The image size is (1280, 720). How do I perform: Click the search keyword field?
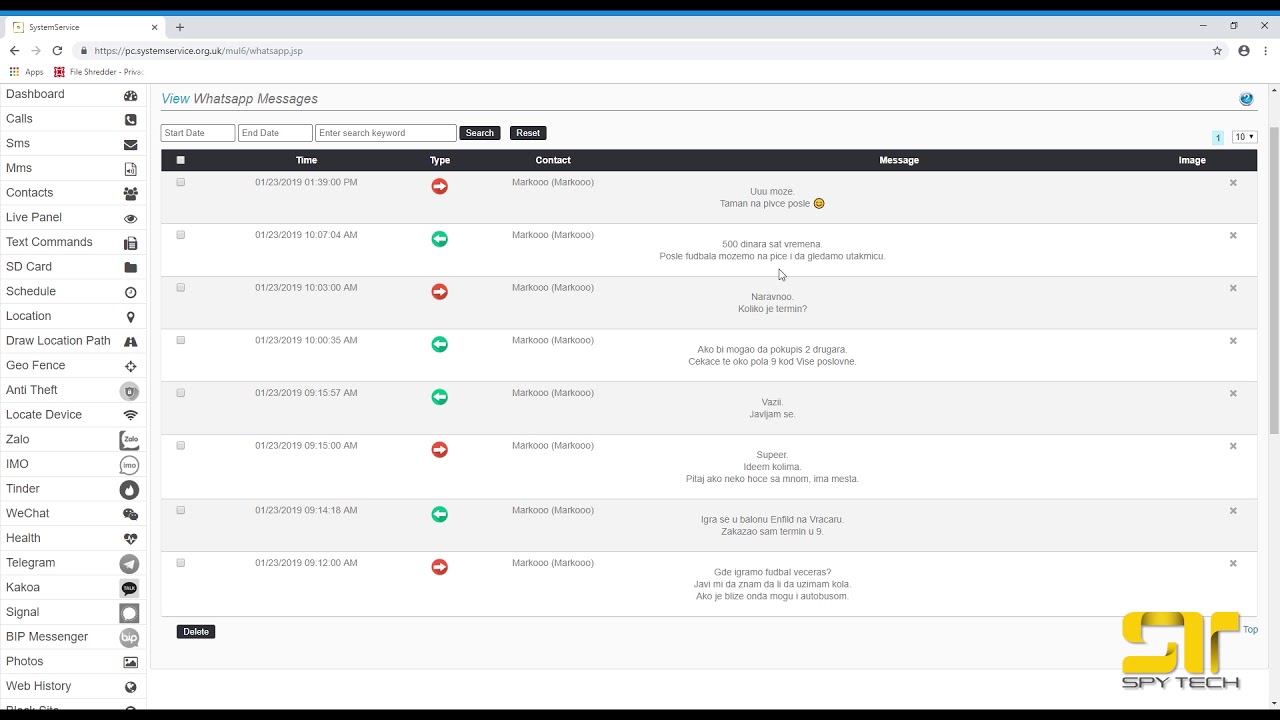coord(386,133)
